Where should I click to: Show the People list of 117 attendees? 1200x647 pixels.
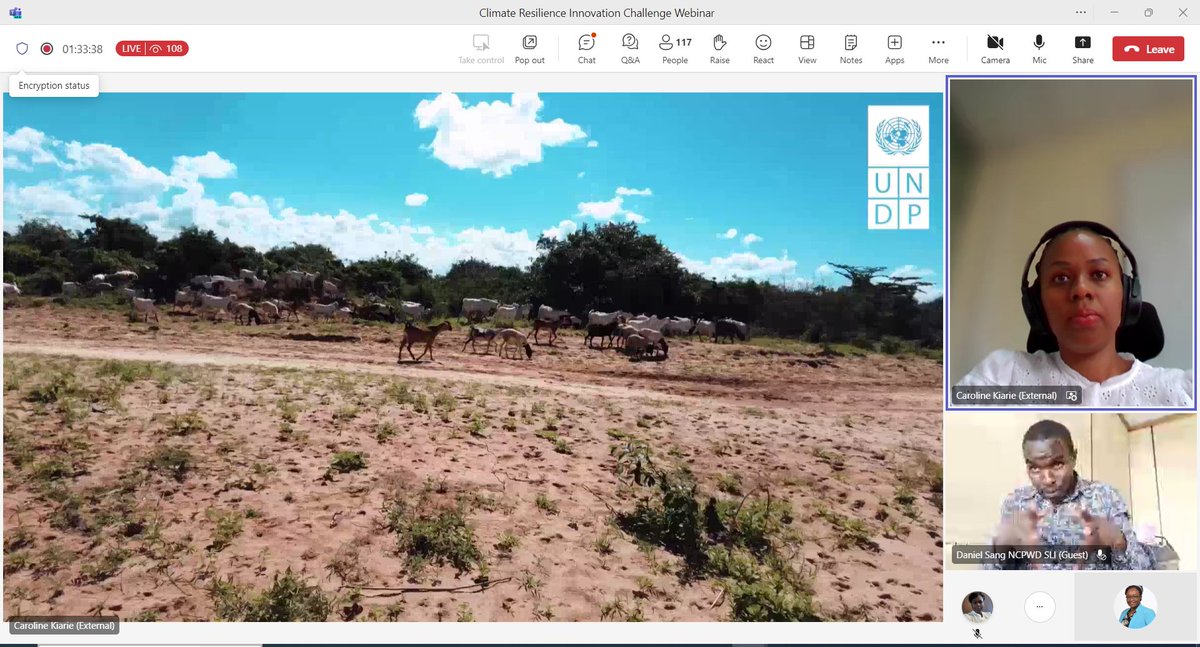click(672, 47)
